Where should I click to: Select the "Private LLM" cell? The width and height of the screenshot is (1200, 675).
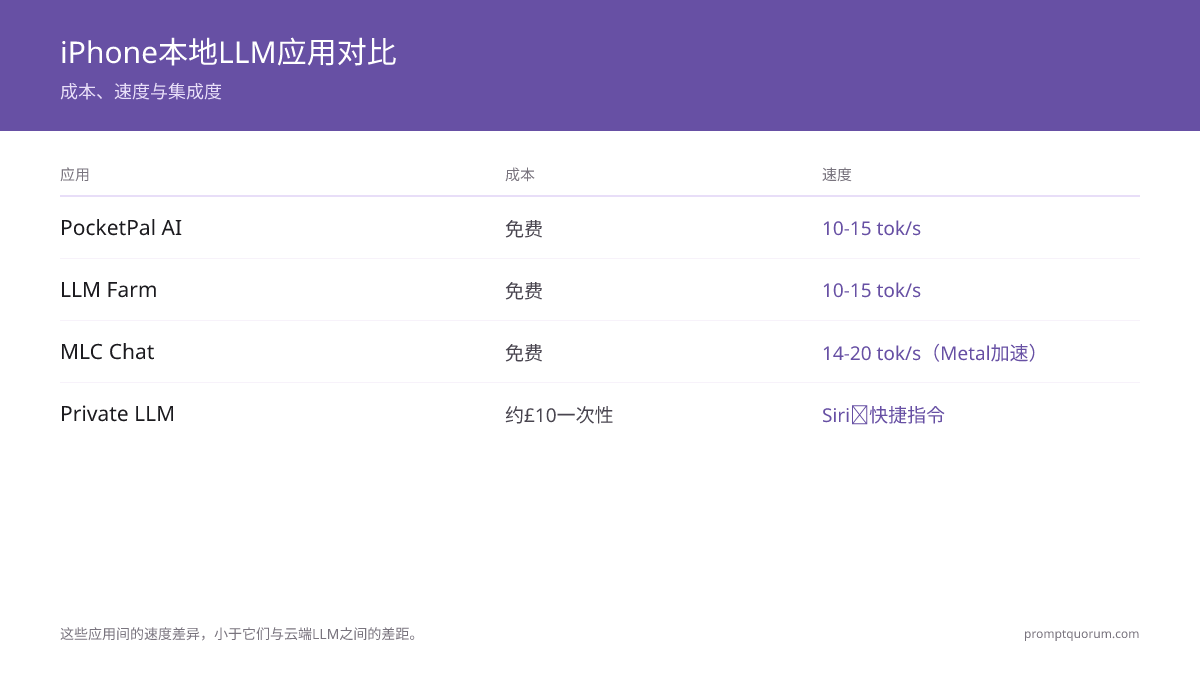coord(117,414)
